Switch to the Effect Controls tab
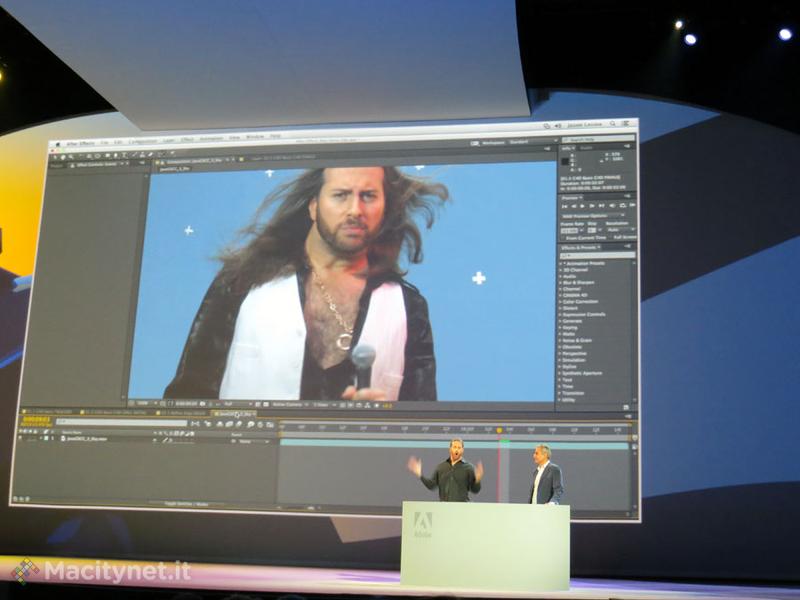 97,165
